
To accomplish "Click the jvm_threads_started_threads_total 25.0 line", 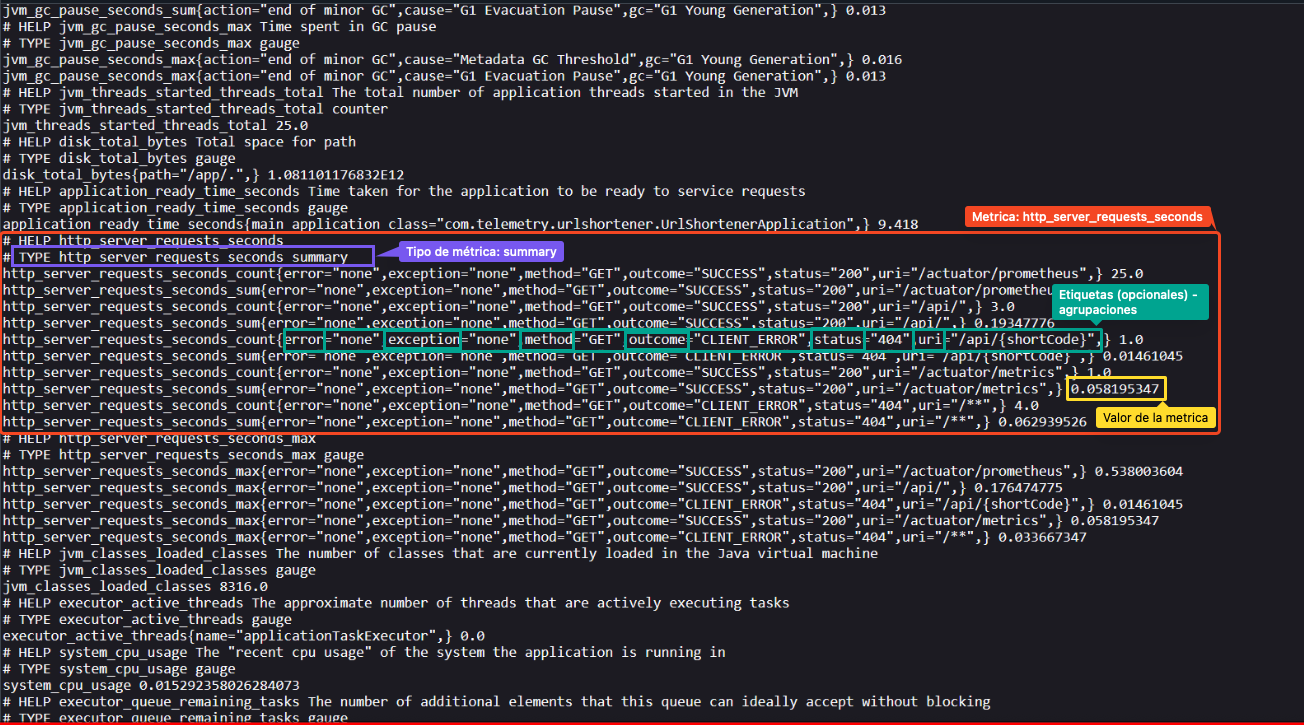I will pyautogui.click(x=155, y=125).
